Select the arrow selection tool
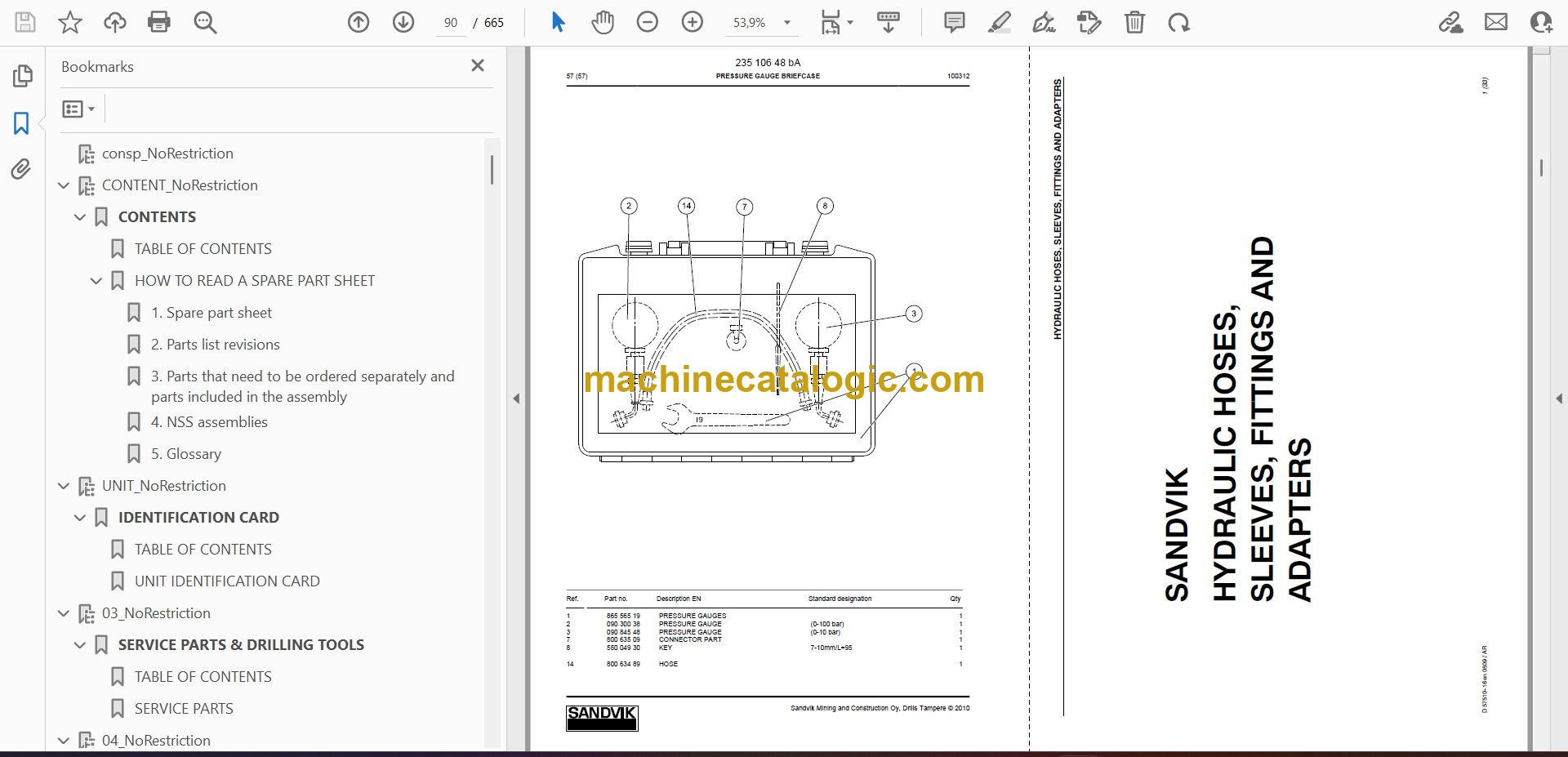1568x757 pixels. [x=558, y=22]
